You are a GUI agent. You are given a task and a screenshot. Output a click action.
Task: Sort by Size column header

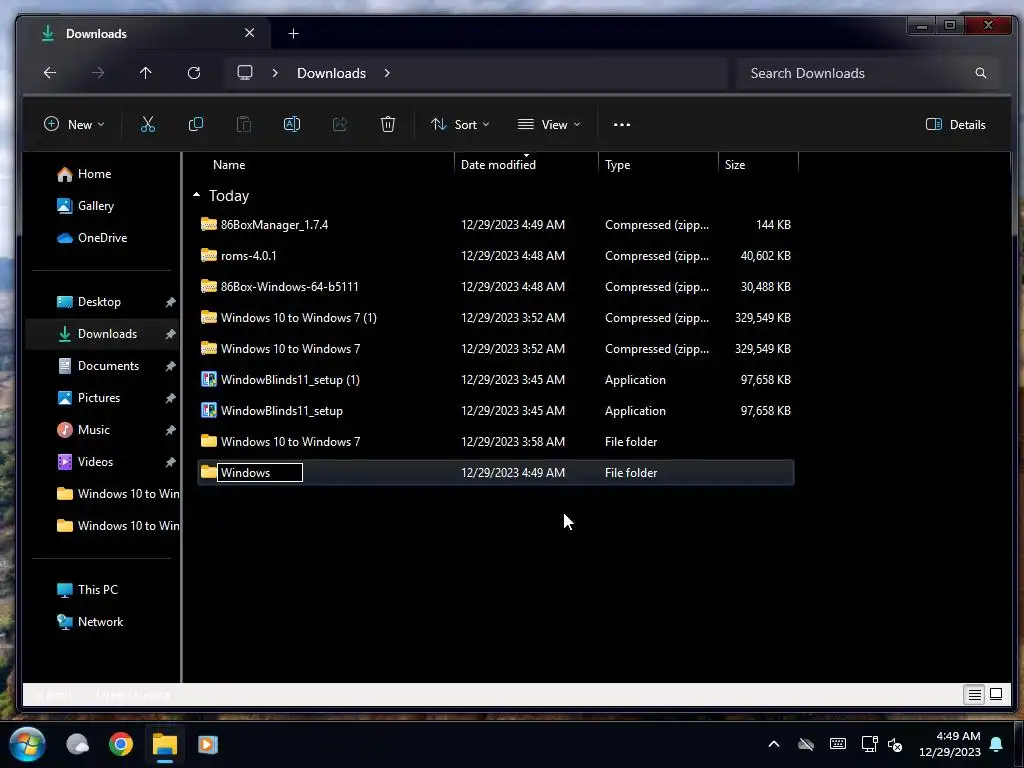pyautogui.click(x=735, y=165)
